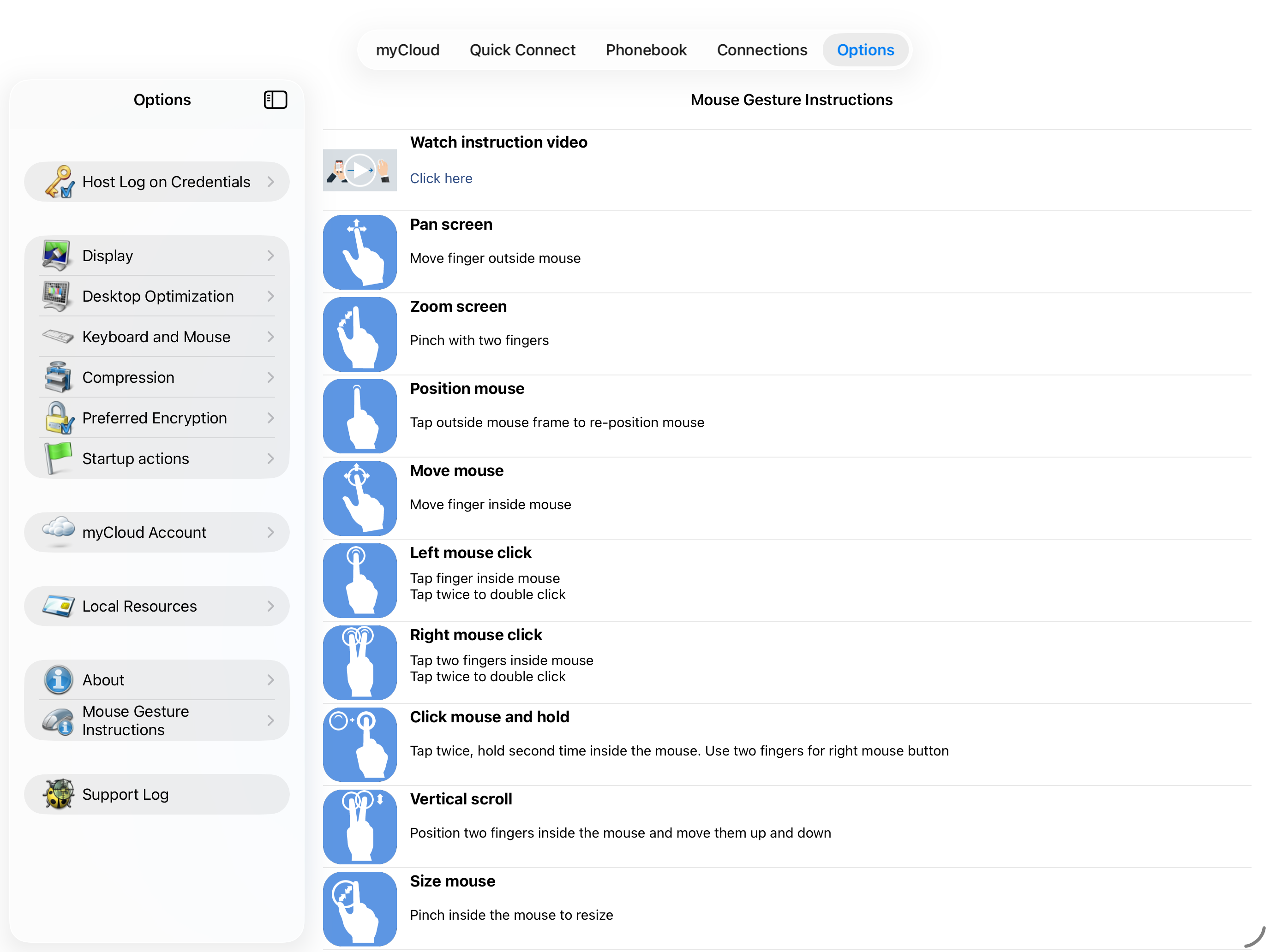Click the Right mouse click gesture icon
Image resolution: width=1270 pixels, height=952 pixels.
360,662
